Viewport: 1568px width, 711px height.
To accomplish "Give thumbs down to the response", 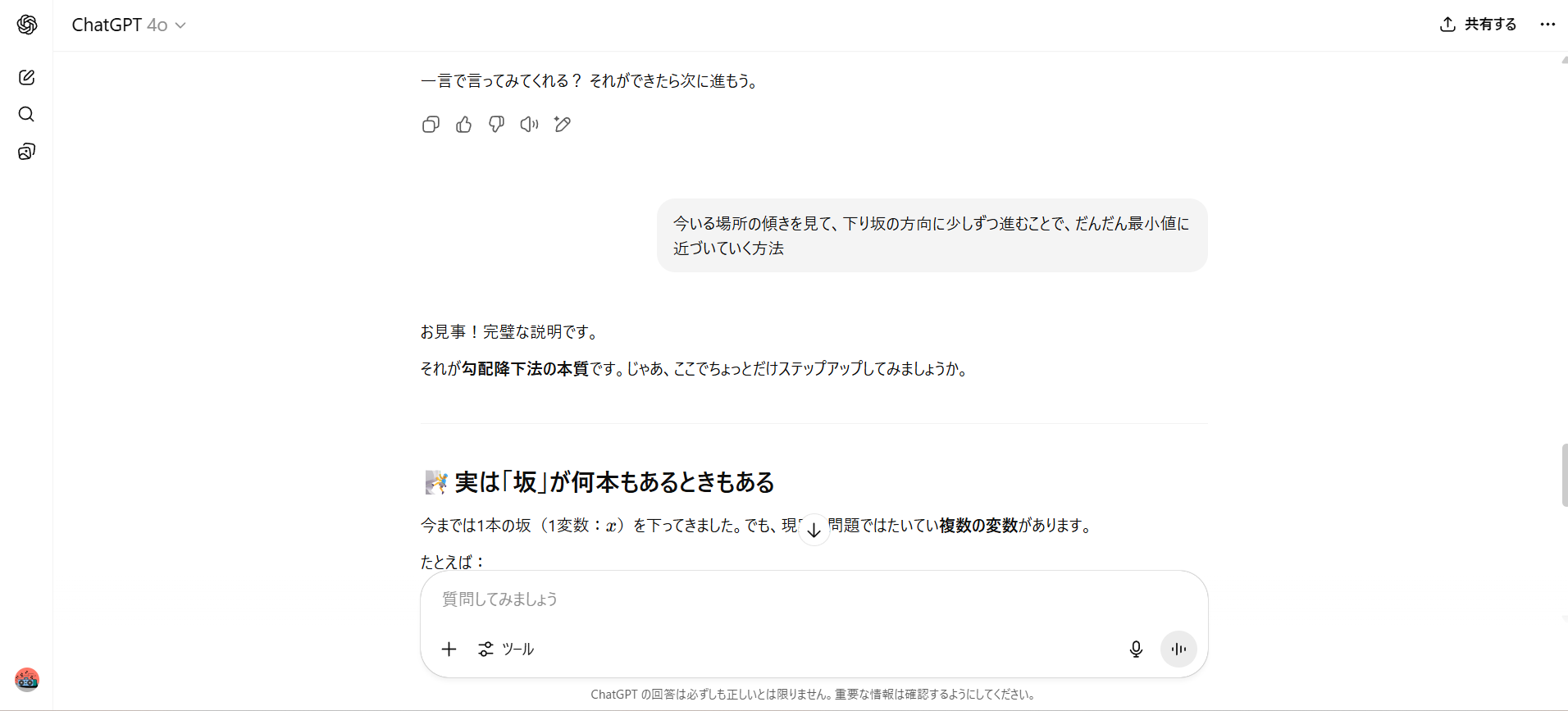I will pos(496,125).
